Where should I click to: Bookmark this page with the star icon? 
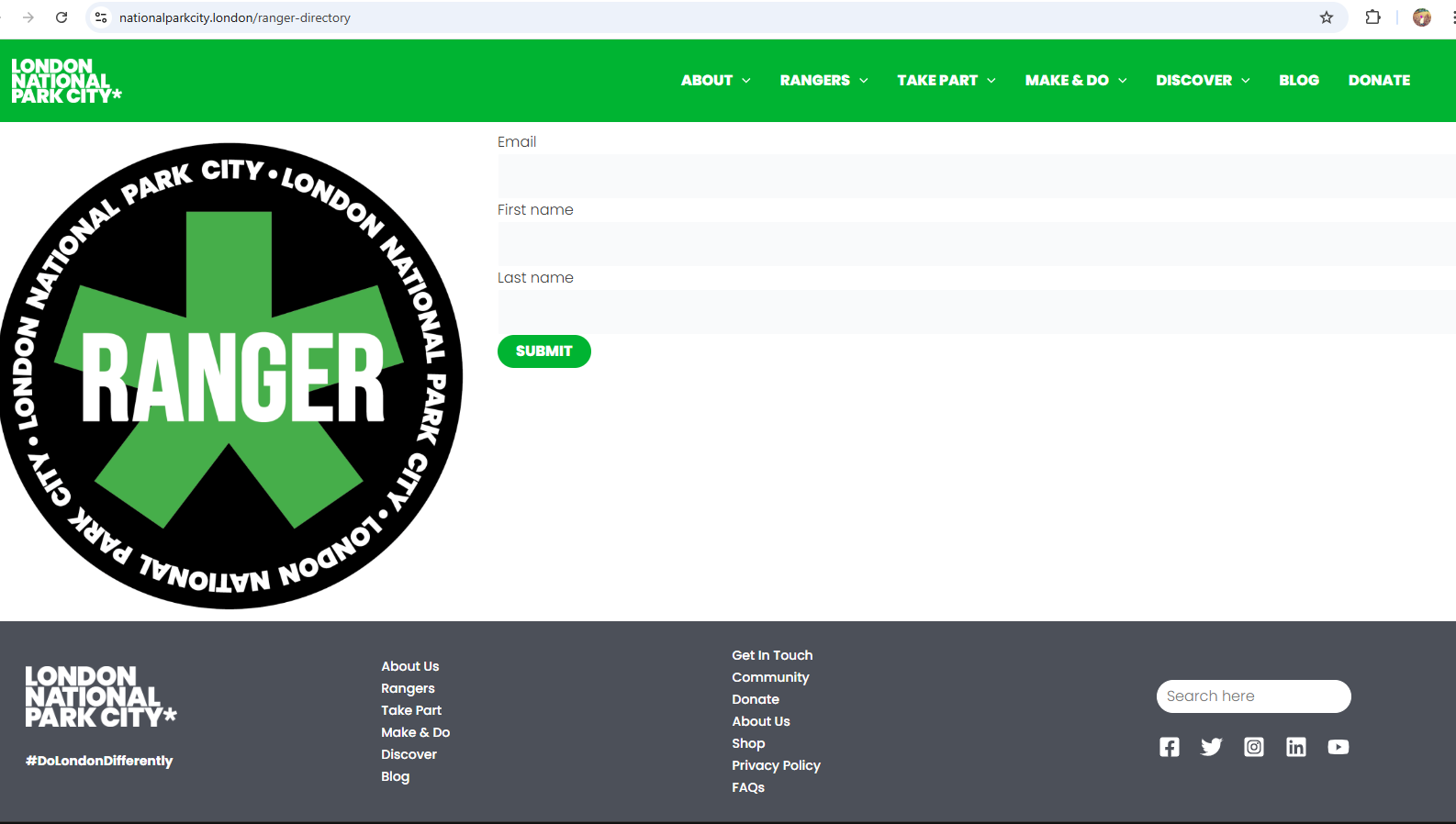pyautogui.click(x=1327, y=17)
